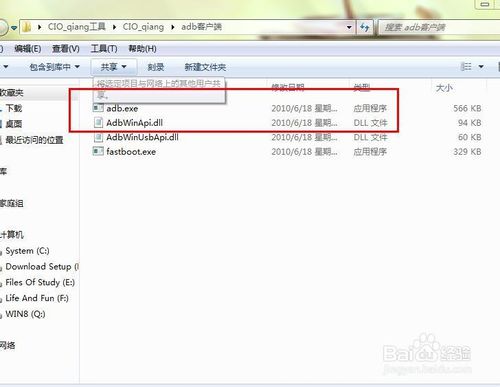The height and width of the screenshot is (387, 500).
Task: Click the folder icon in address bar
Action: click(x=27, y=27)
